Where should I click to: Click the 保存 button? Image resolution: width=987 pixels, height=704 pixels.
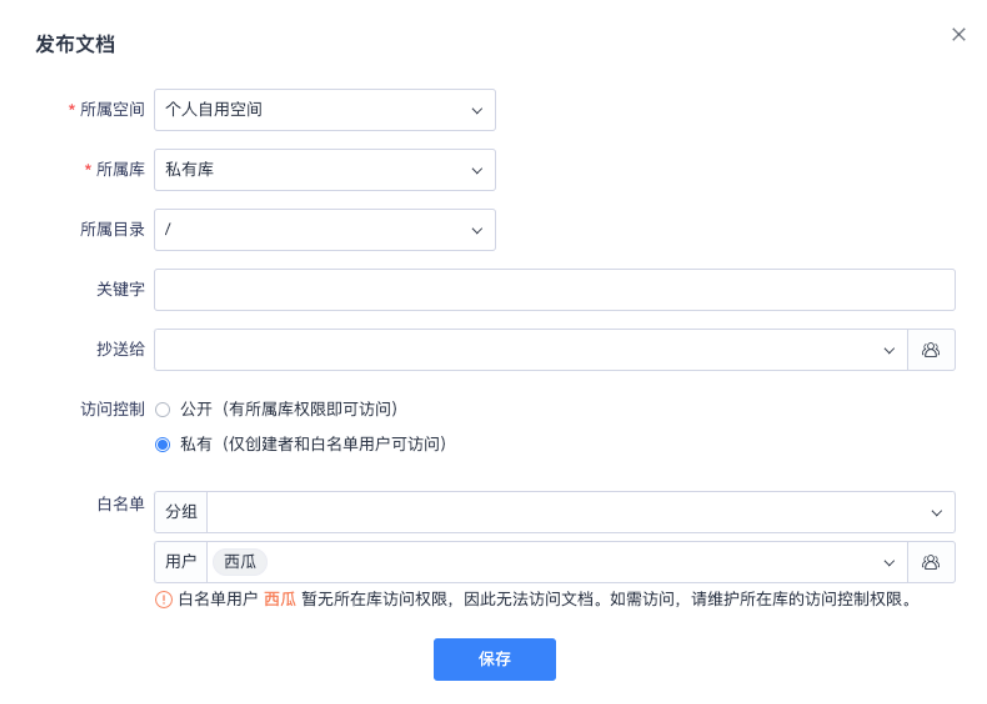point(495,659)
